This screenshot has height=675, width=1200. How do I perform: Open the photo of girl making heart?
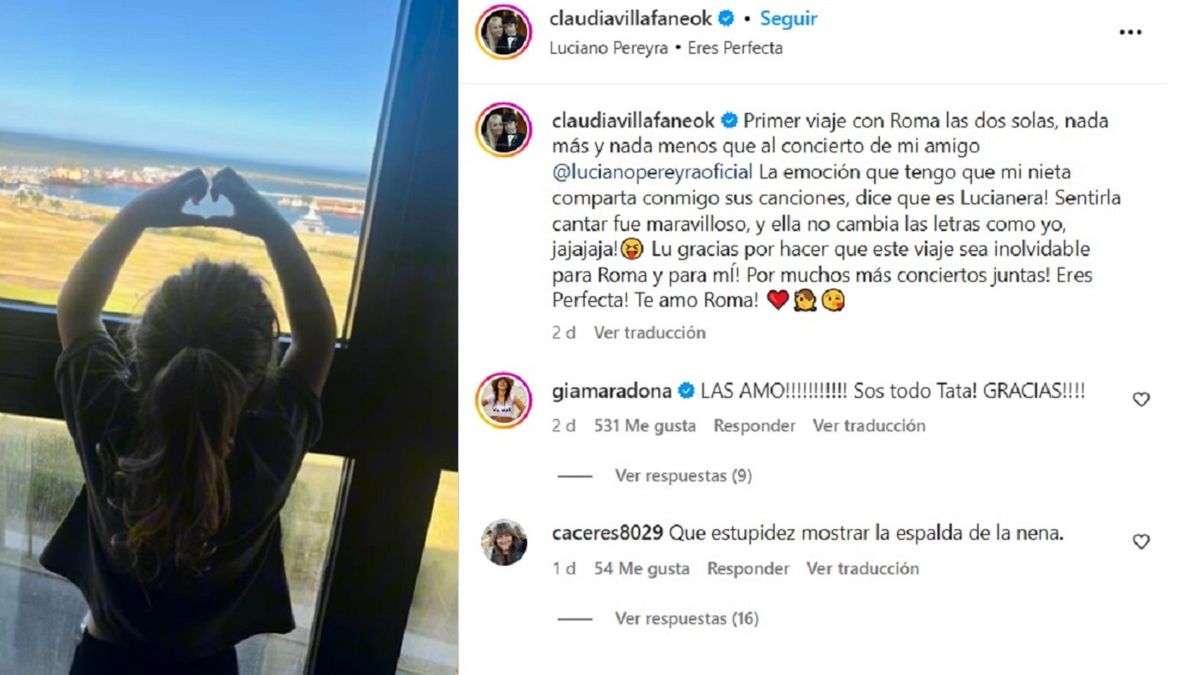(229, 337)
